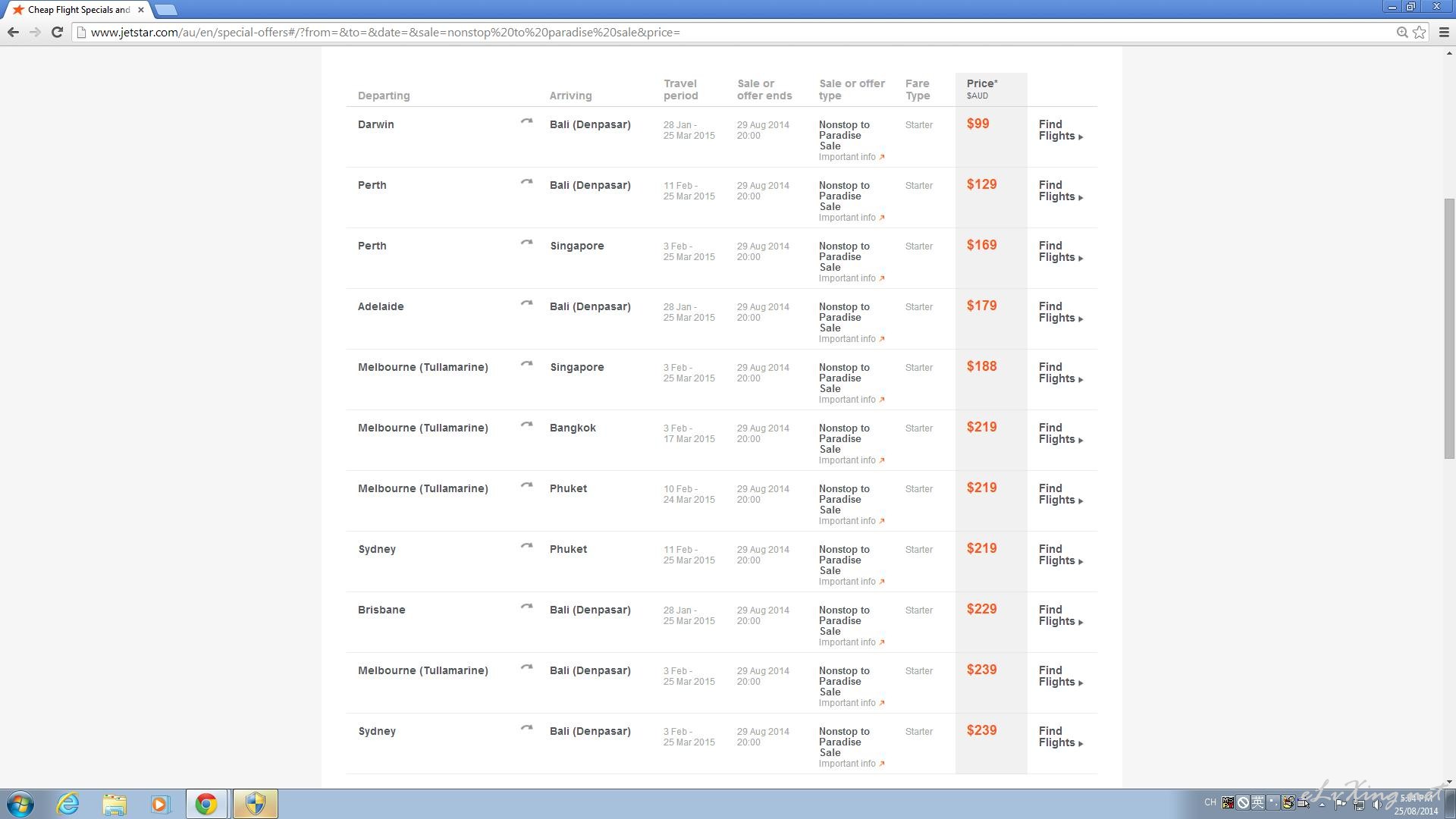Screen dimensions: 1456x819
Task: Open Important info for Perth to Singapore
Action: 852,278
